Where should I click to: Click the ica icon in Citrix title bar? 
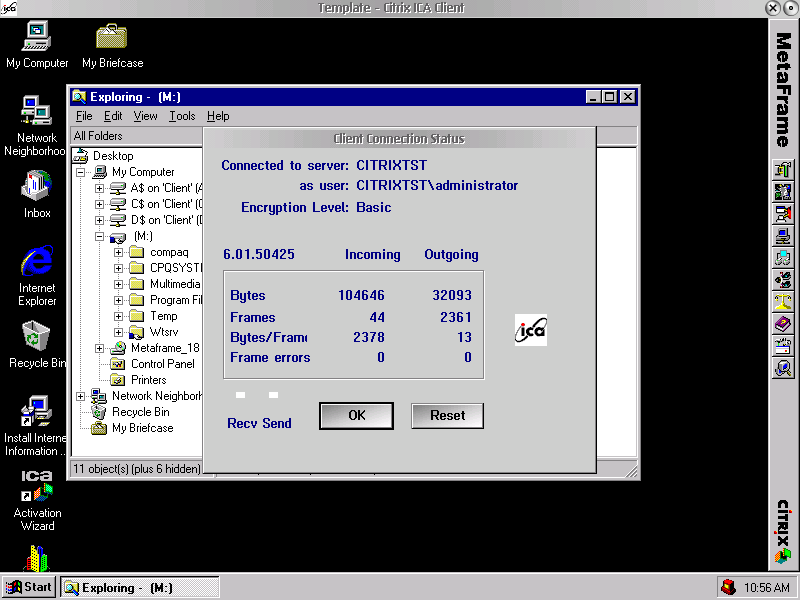(x=9, y=8)
